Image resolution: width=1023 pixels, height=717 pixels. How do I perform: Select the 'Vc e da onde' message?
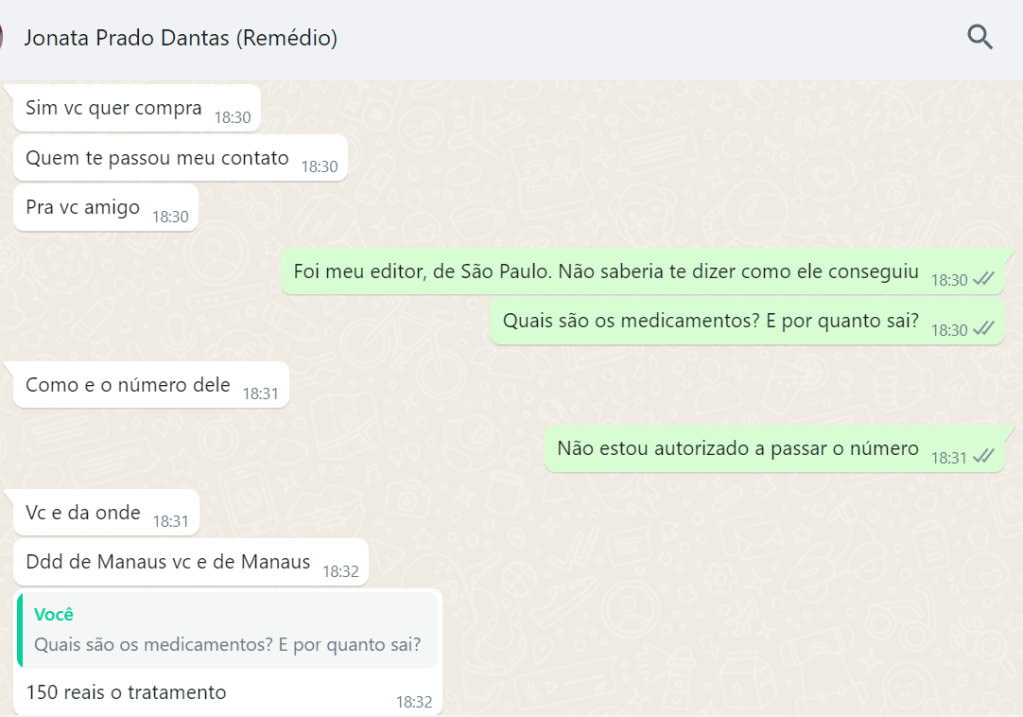coord(106,513)
